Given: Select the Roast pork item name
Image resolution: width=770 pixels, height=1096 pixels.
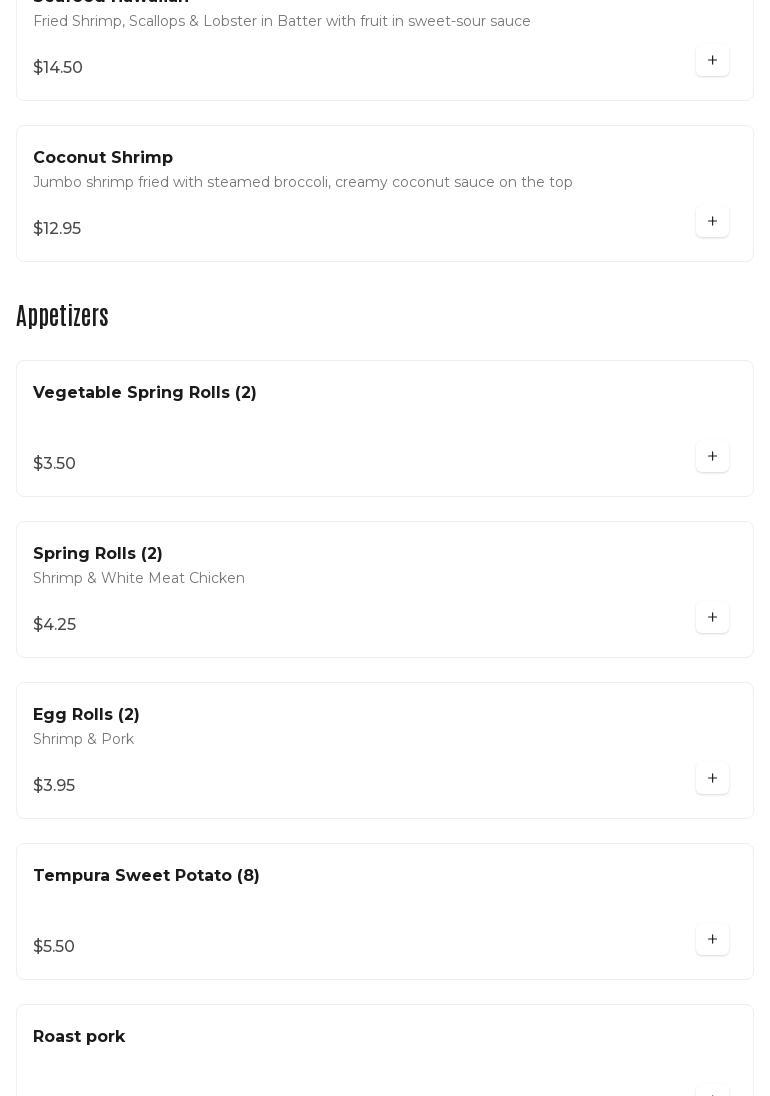Looking at the screenshot, I should tap(79, 1037).
